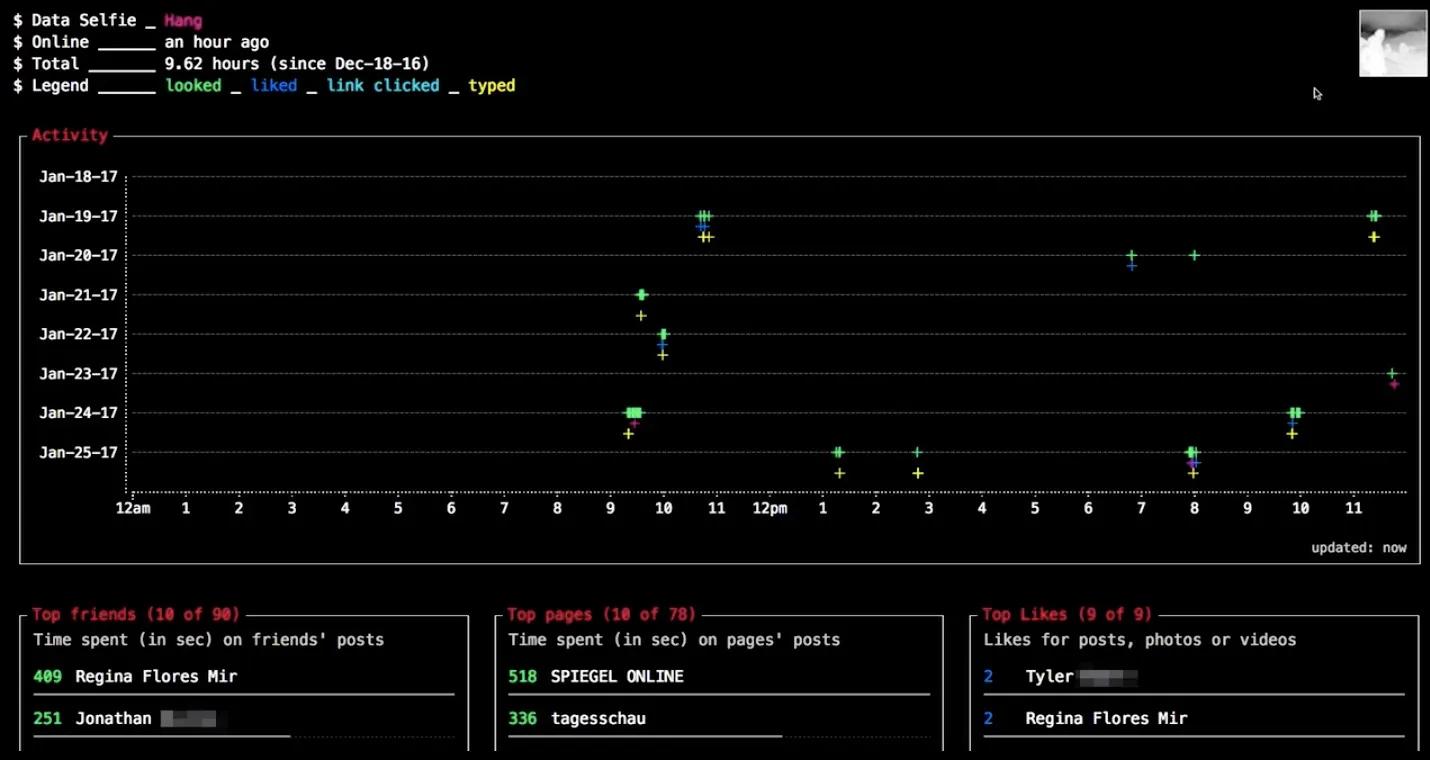
Task: Select the Activity panel title
Action: point(69,135)
